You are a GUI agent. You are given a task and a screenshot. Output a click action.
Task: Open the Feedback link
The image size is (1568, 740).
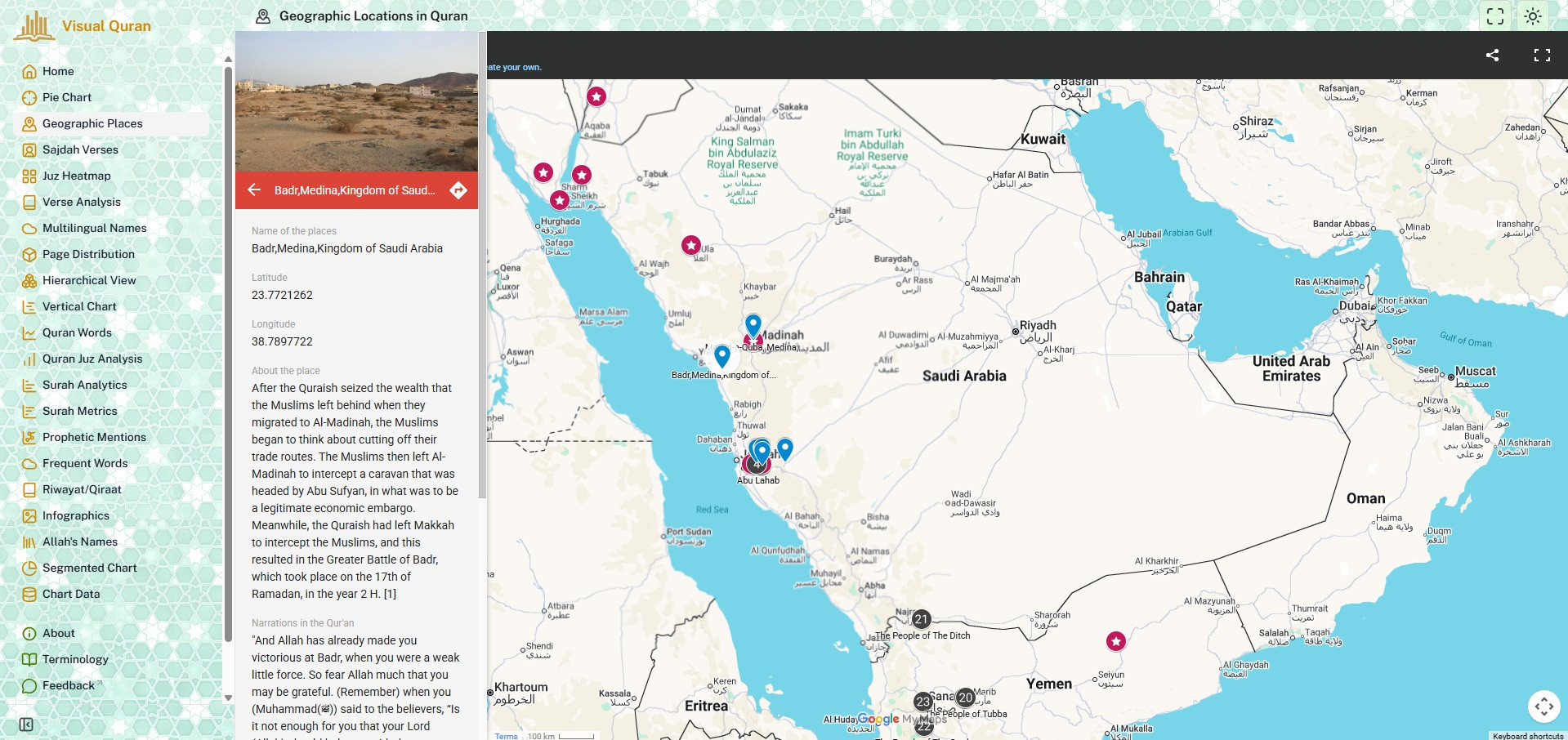click(69, 685)
